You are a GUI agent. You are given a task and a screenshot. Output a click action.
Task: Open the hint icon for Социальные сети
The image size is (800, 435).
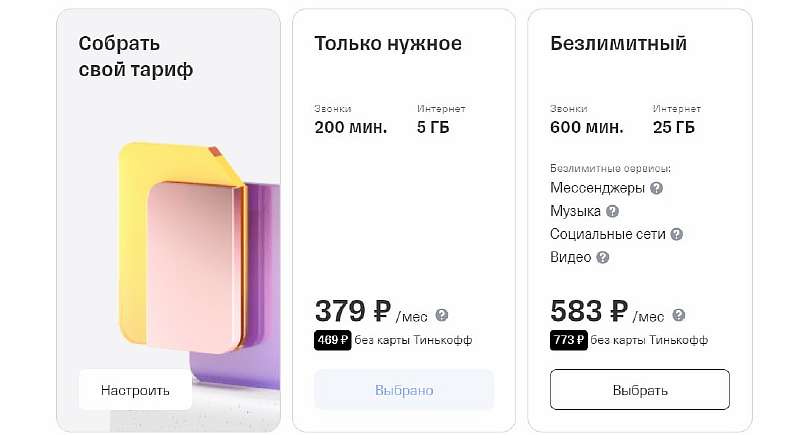pyautogui.click(x=677, y=234)
